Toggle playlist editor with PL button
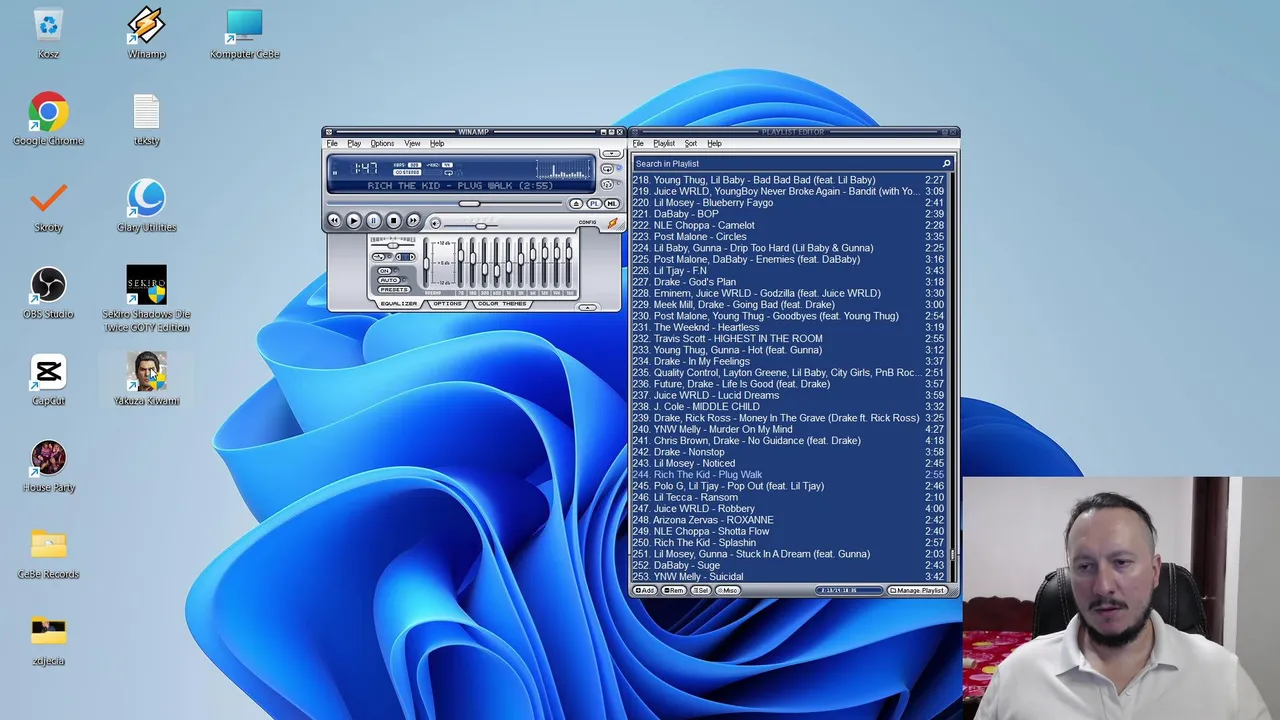 click(x=594, y=204)
